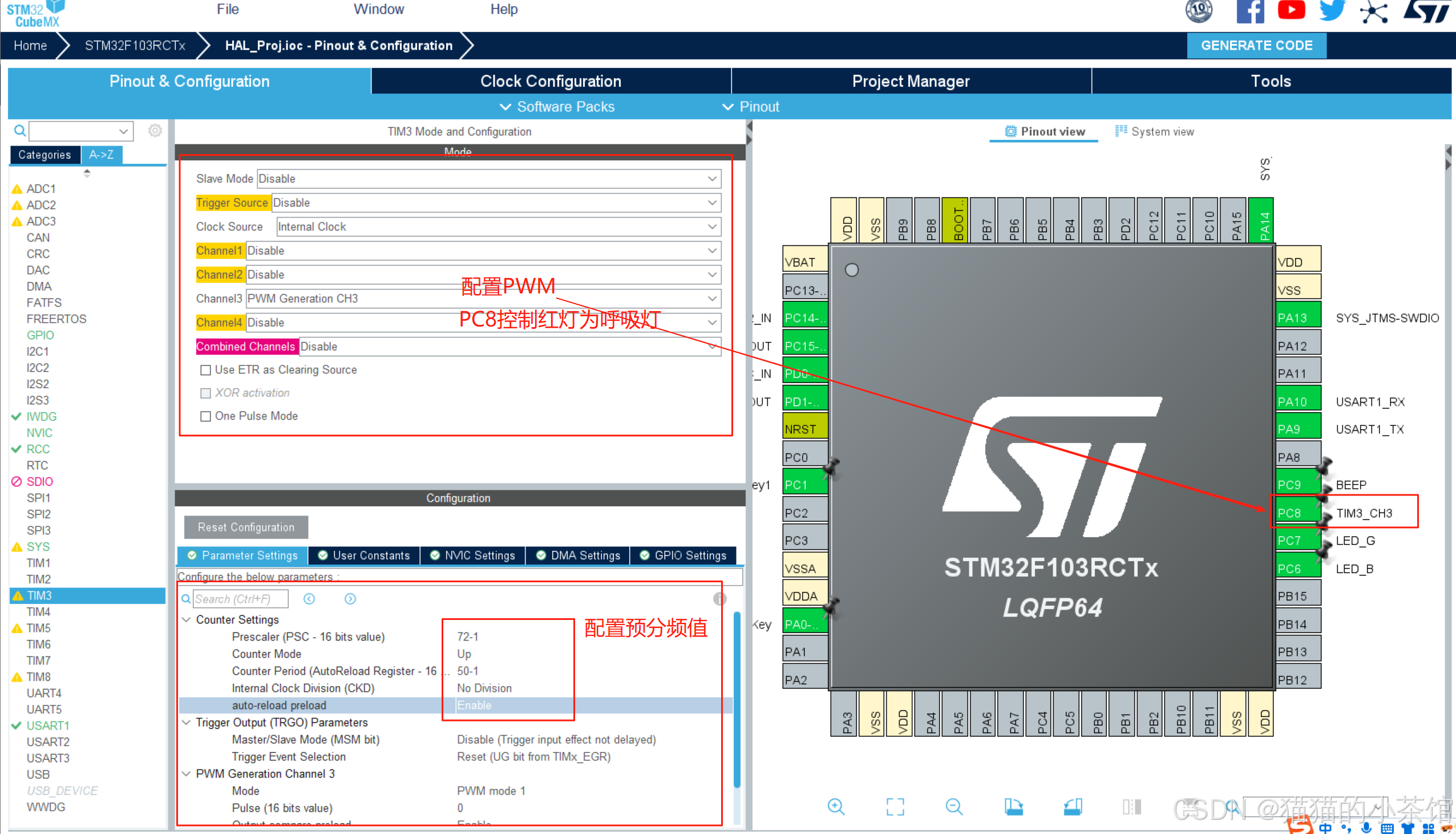Open the category settings gear icon

(155, 131)
